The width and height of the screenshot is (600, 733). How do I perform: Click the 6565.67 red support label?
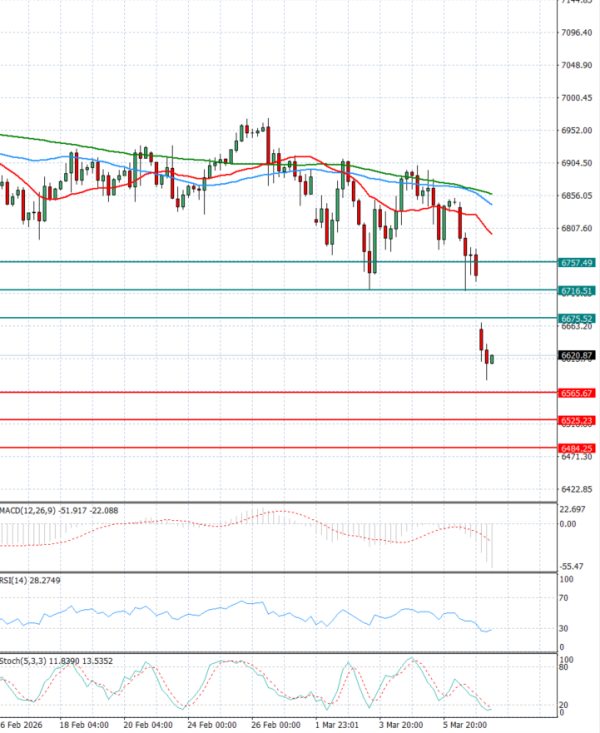coord(578,393)
